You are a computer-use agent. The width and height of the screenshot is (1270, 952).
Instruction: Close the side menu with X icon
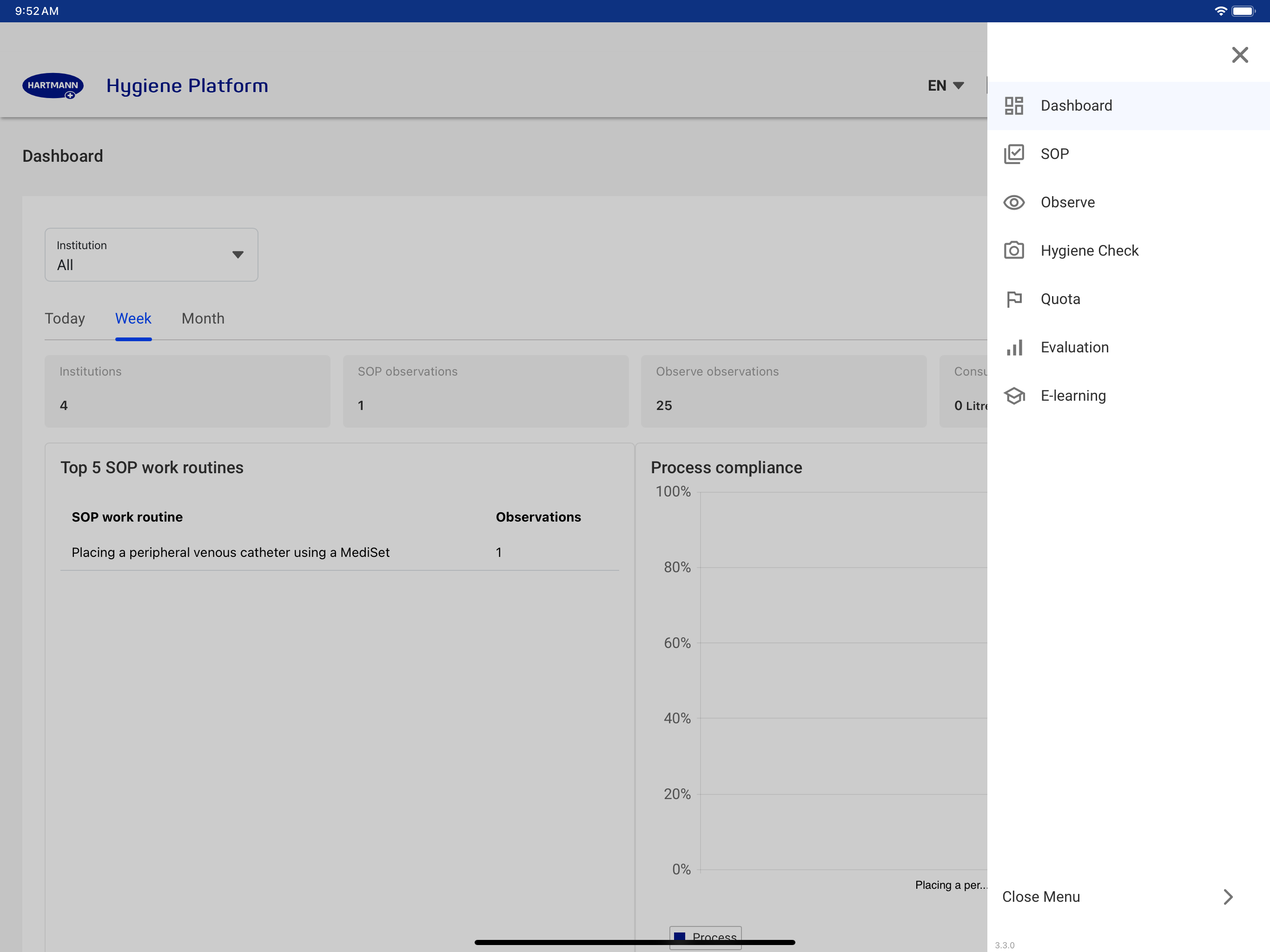tap(1240, 55)
